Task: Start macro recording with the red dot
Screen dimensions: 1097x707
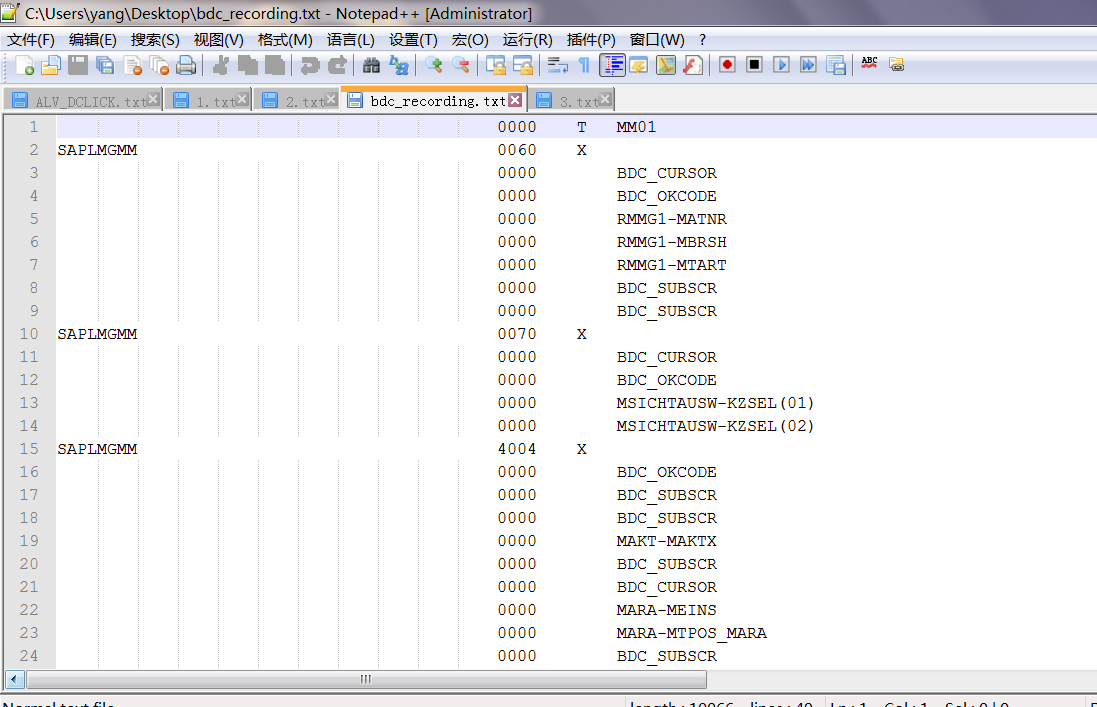Action: tap(727, 65)
